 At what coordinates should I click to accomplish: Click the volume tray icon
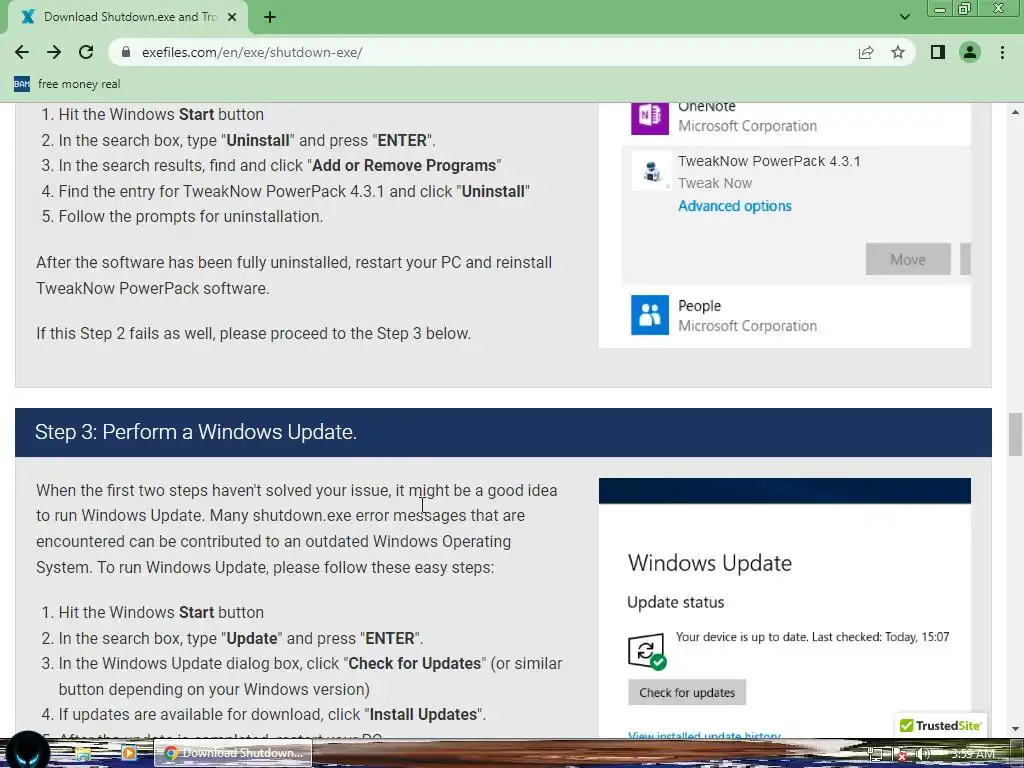pos(923,754)
